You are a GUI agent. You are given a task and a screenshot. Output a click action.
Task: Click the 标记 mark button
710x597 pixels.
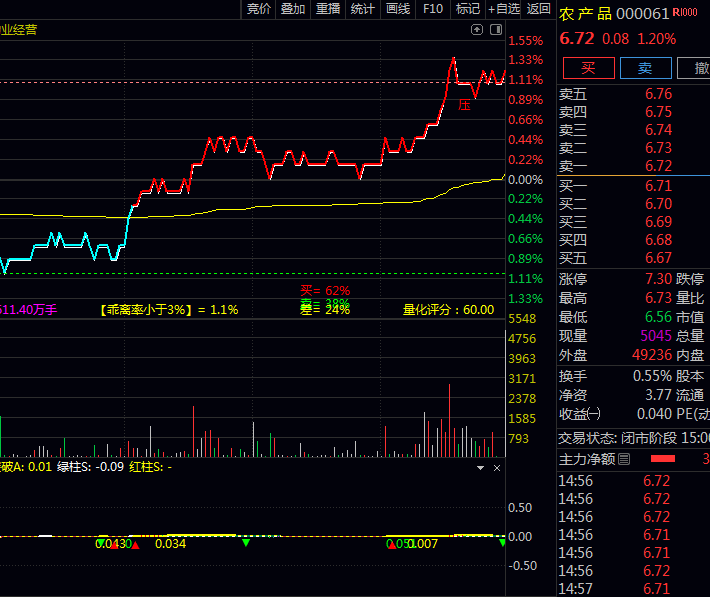tap(468, 9)
